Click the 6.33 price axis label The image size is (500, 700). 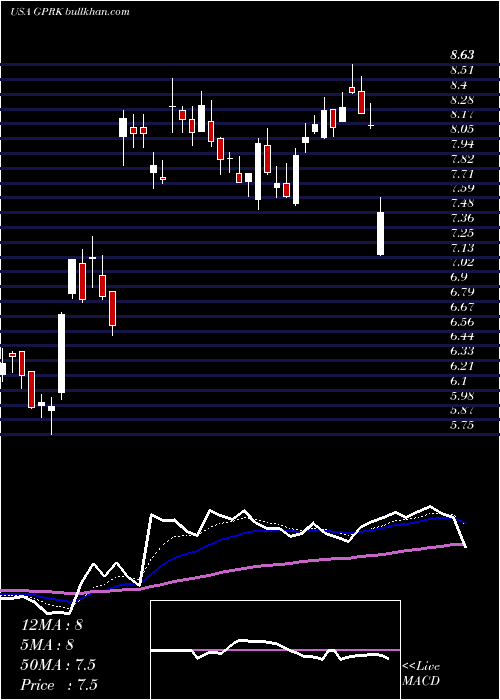(x=462, y=351)
